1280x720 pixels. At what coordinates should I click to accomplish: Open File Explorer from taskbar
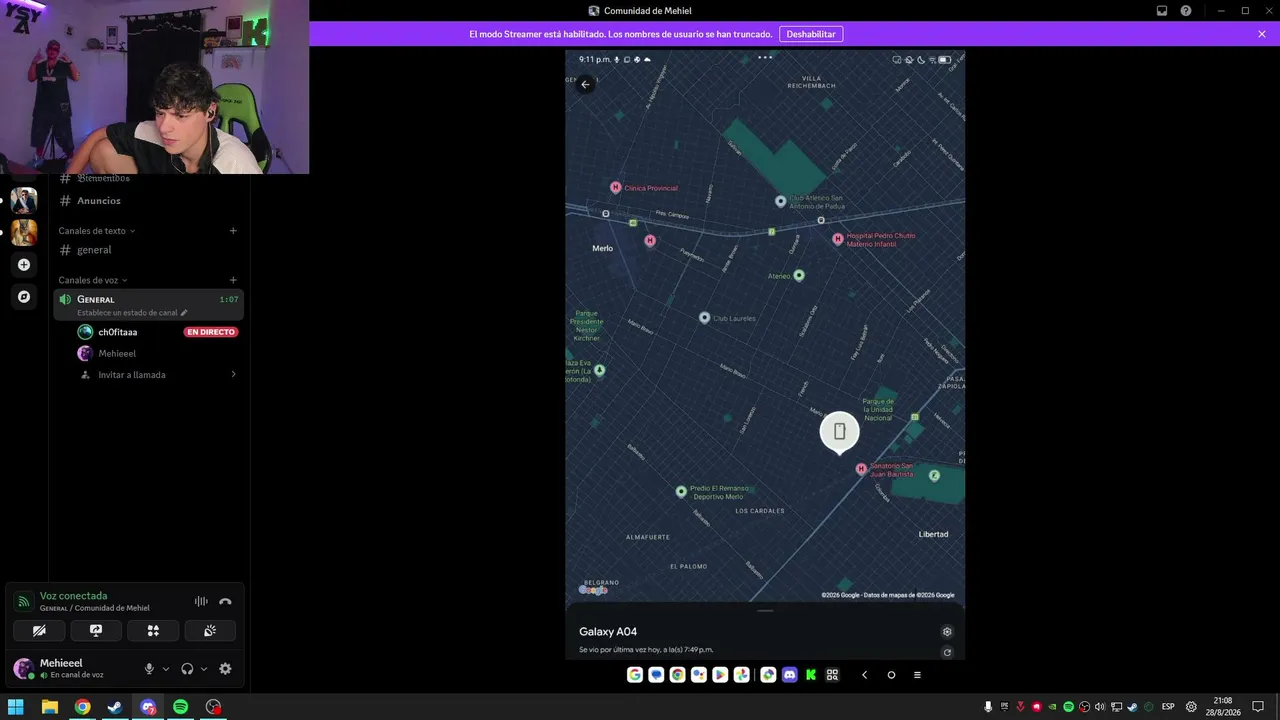point(49,707)
